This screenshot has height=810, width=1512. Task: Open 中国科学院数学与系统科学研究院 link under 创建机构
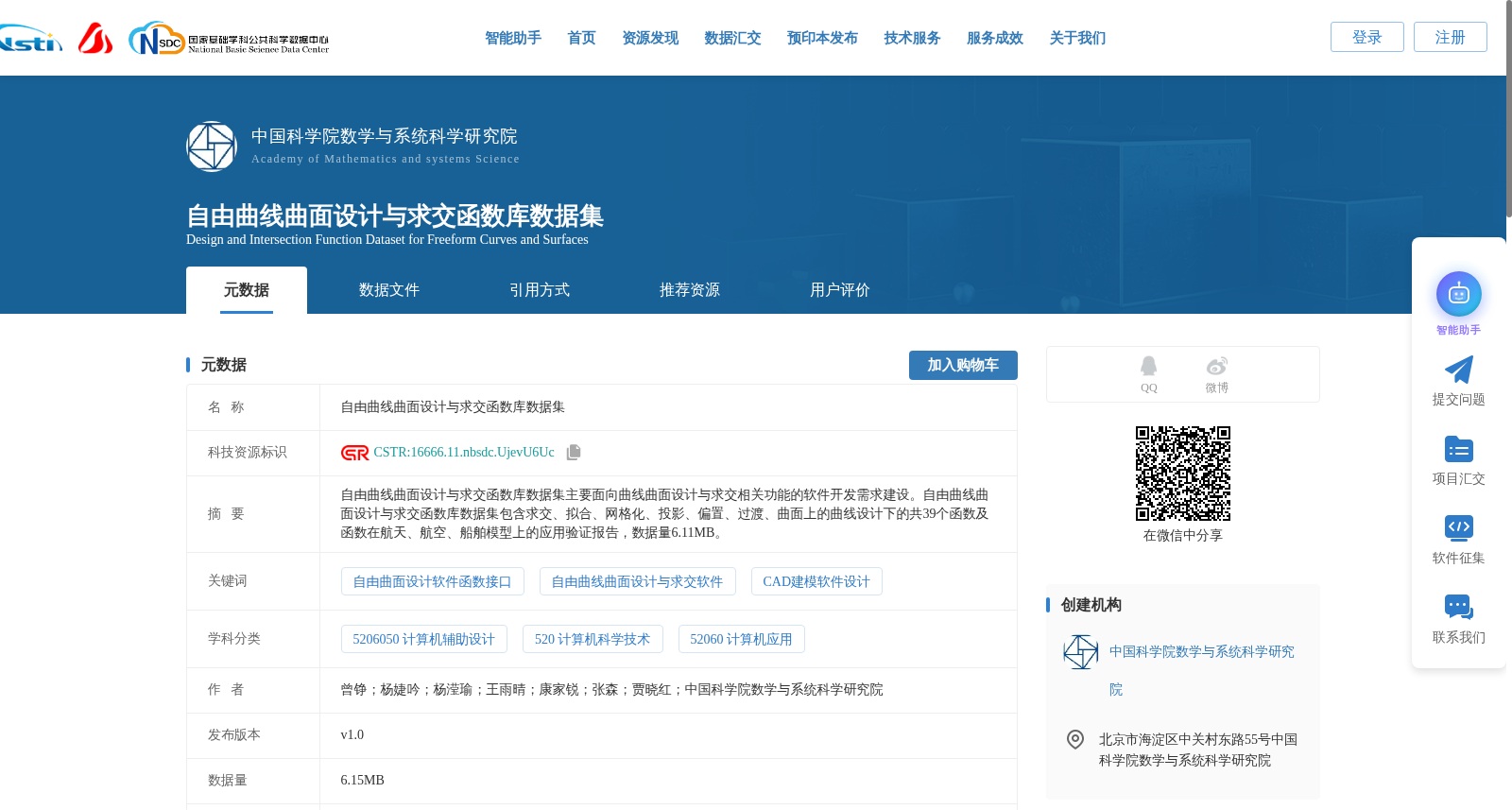(1202, 670)
